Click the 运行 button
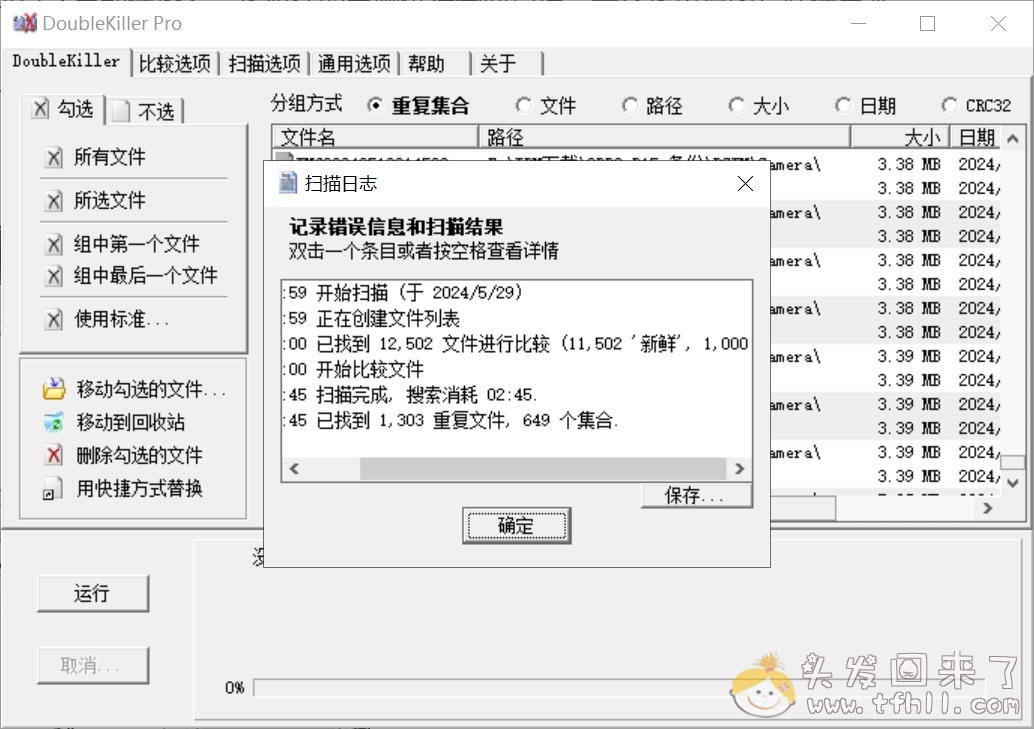1034x729 pixels. pos(93,593)
